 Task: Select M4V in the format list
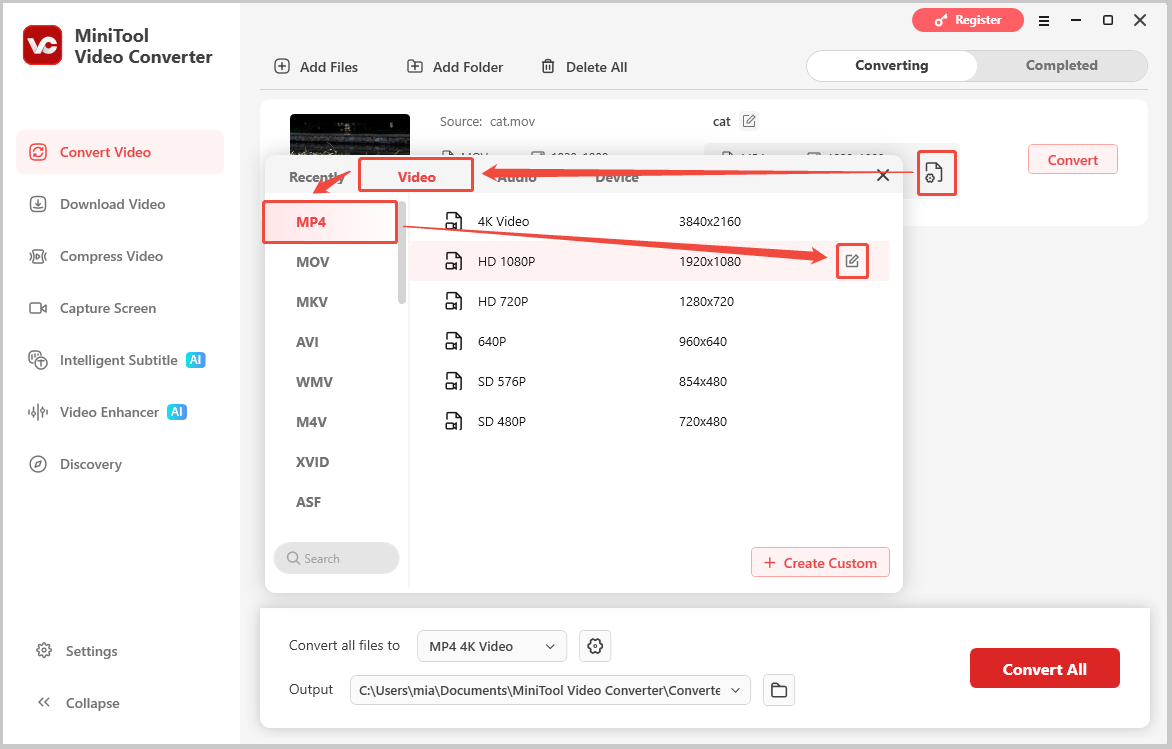click(330, 422)
